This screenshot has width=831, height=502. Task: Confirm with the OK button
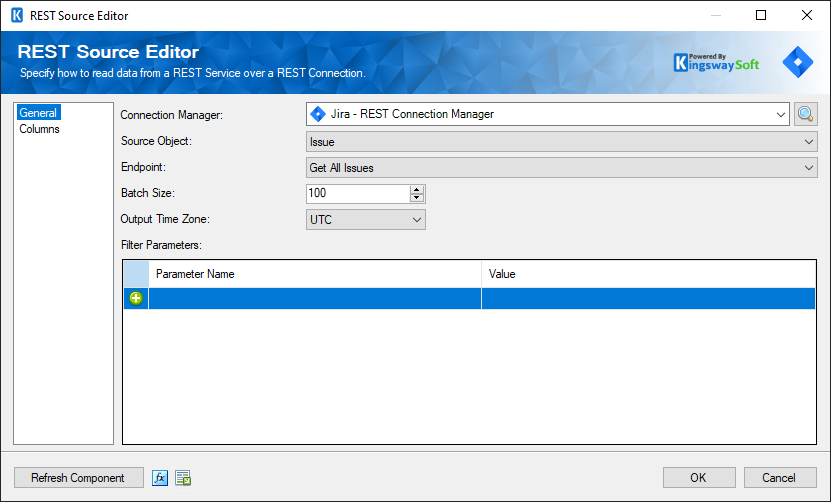pyautogui.click(x=699, y=478)
